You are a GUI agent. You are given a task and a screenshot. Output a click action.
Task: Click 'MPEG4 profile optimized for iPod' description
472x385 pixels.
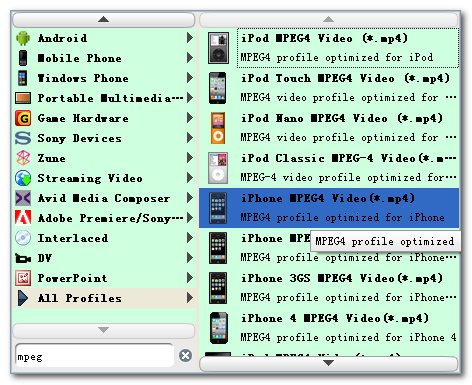(x=337, y=57)
